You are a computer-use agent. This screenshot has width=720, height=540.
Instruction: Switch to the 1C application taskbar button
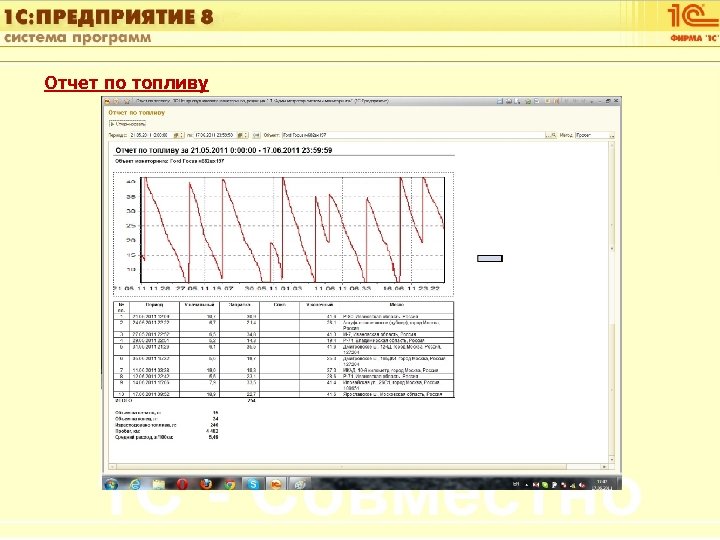pos(276,484)
